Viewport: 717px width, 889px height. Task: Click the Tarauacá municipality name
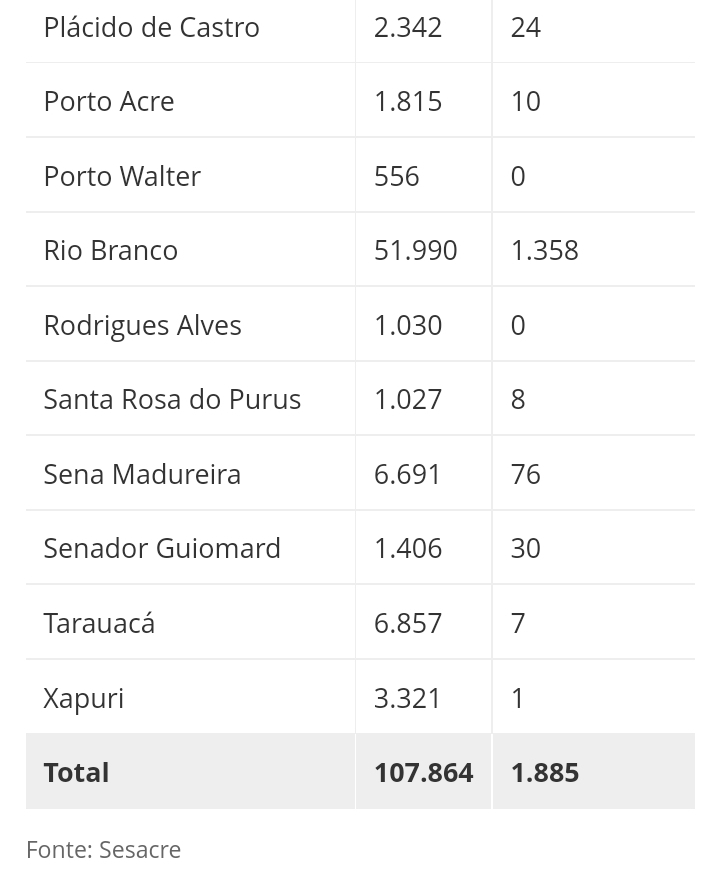click(99, 623)
